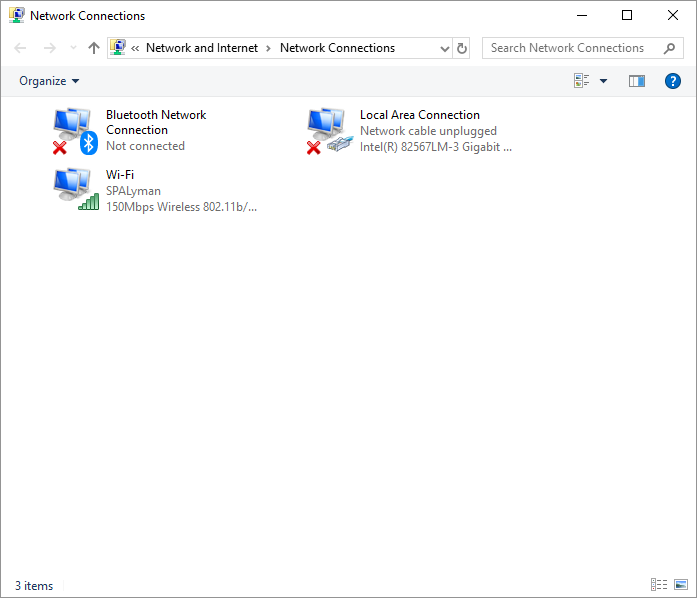697x598 pixels.
Task: Click the search magnifier icon
Action: (669, 48)
